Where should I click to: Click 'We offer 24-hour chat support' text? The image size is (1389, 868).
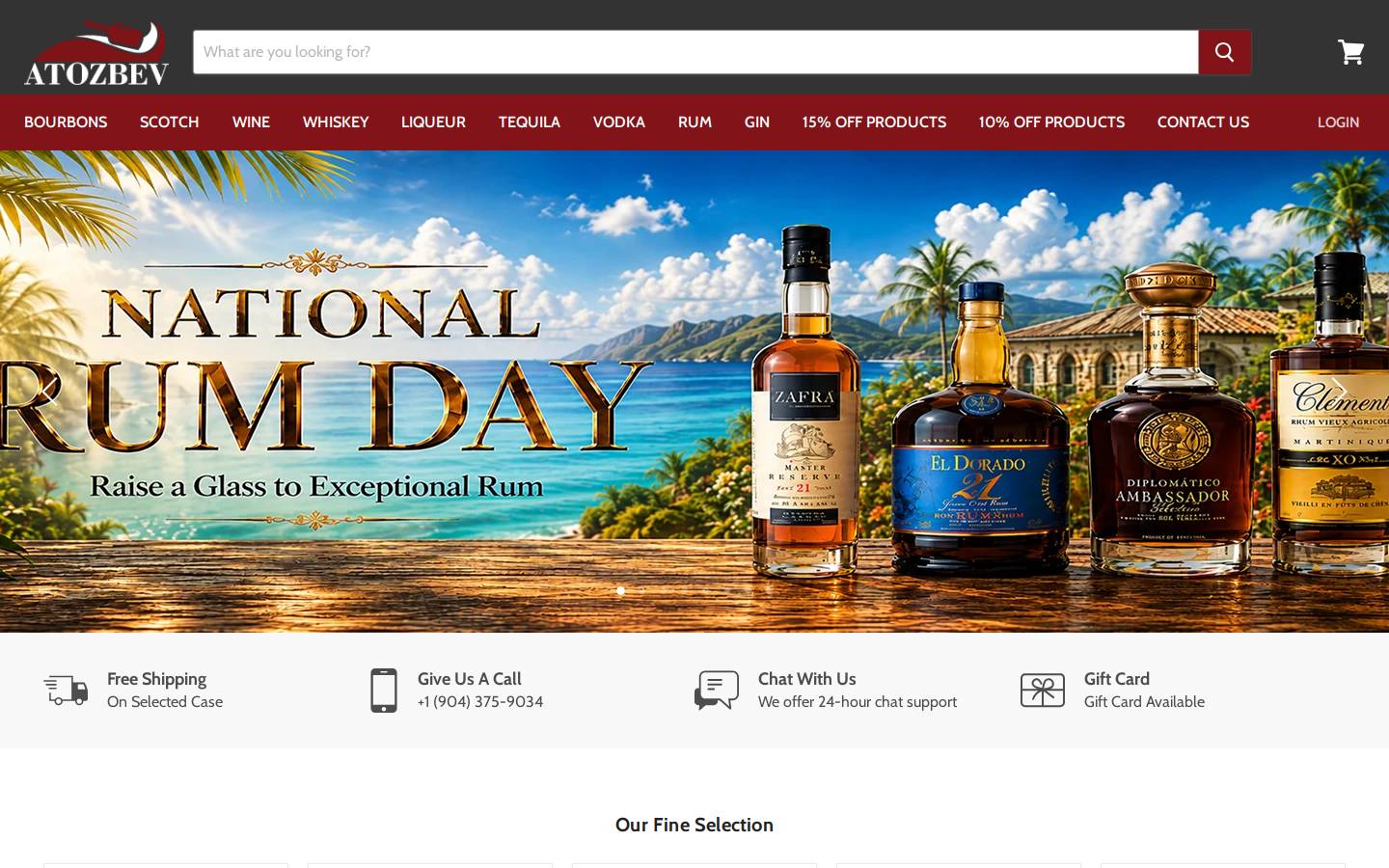coord(858,702)
